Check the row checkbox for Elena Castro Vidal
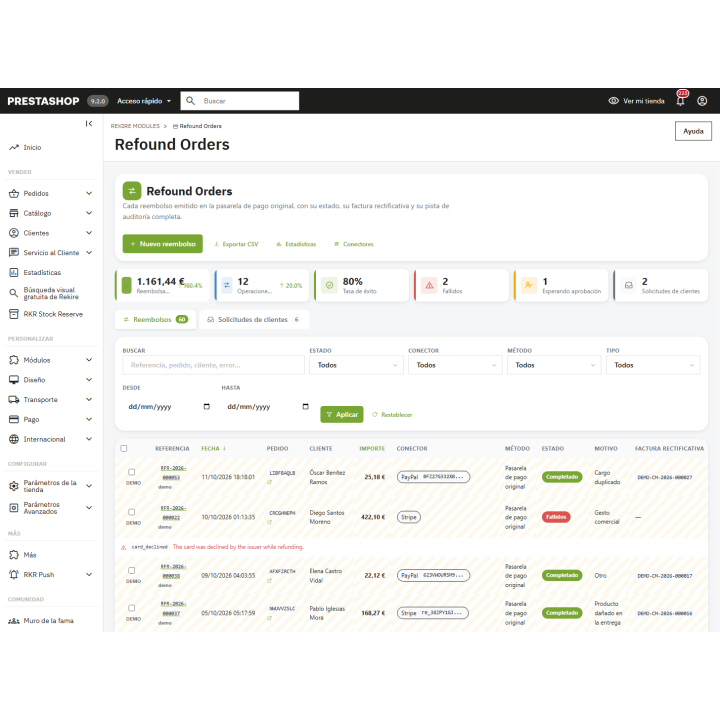720x720 pixels. pos(132,570)
